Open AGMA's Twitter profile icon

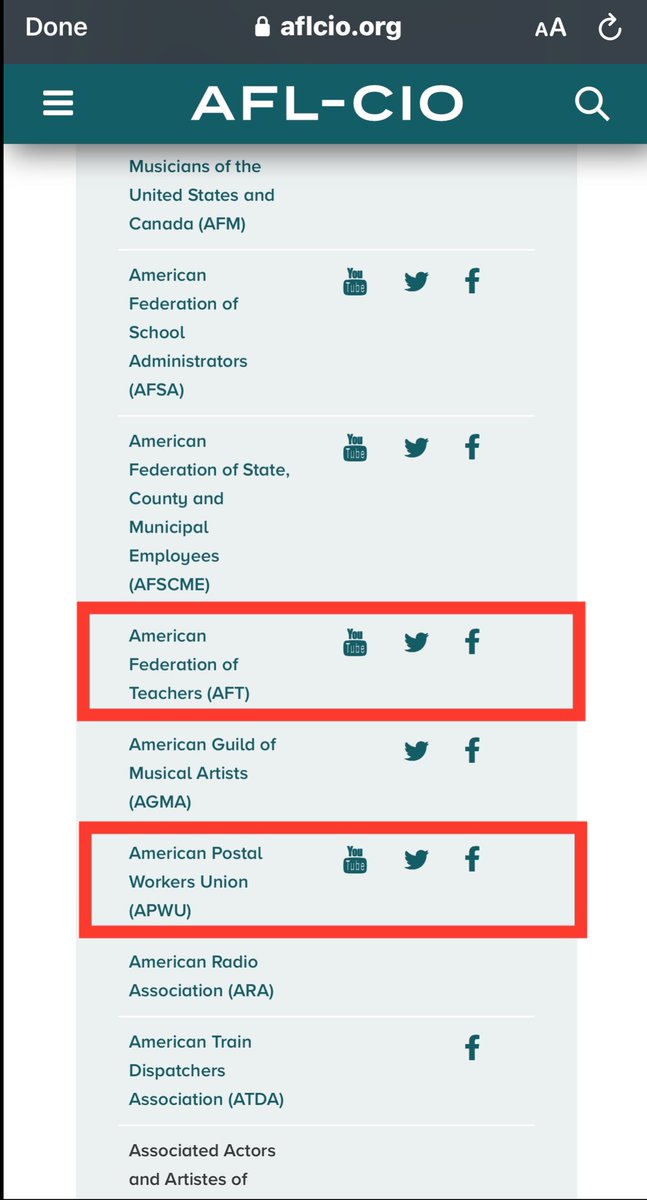[417, 750]
